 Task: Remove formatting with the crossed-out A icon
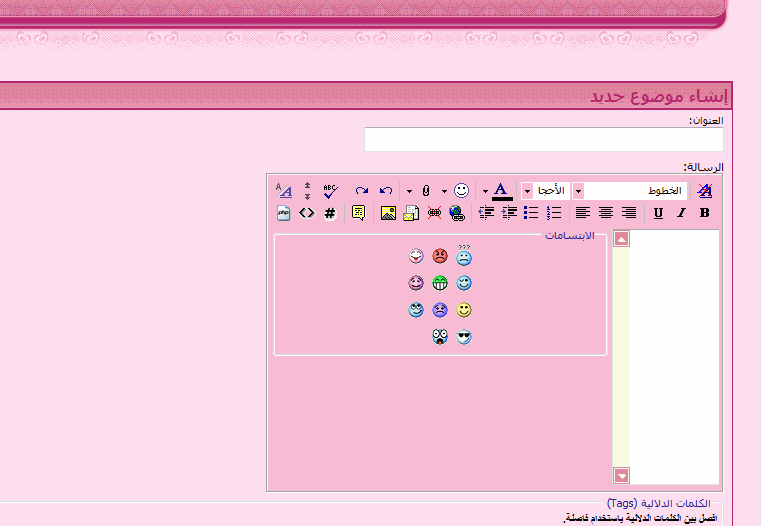pyautogui.click(x=705, y=190)
